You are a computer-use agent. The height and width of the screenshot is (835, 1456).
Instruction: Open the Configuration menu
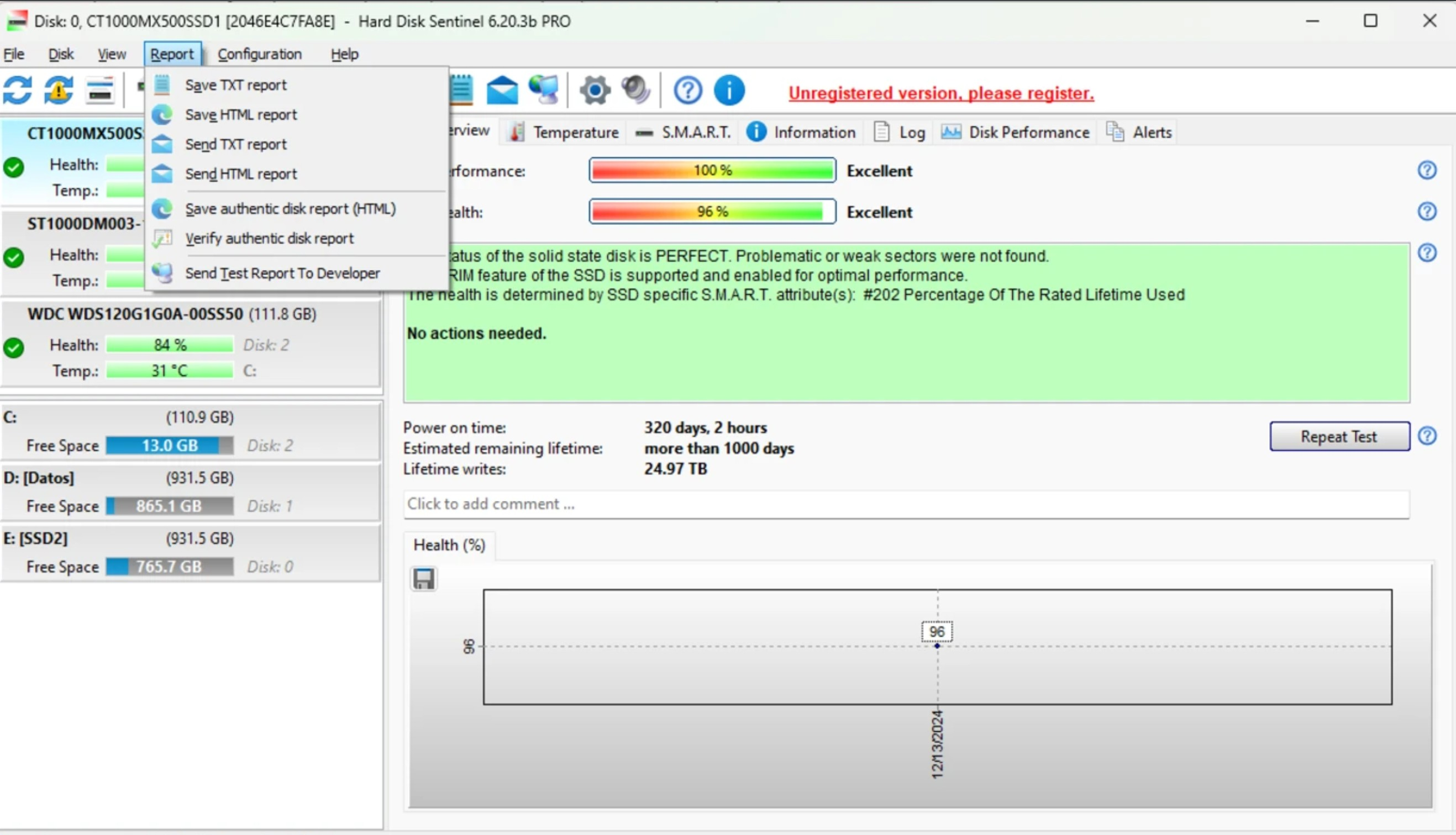(259, 54)
